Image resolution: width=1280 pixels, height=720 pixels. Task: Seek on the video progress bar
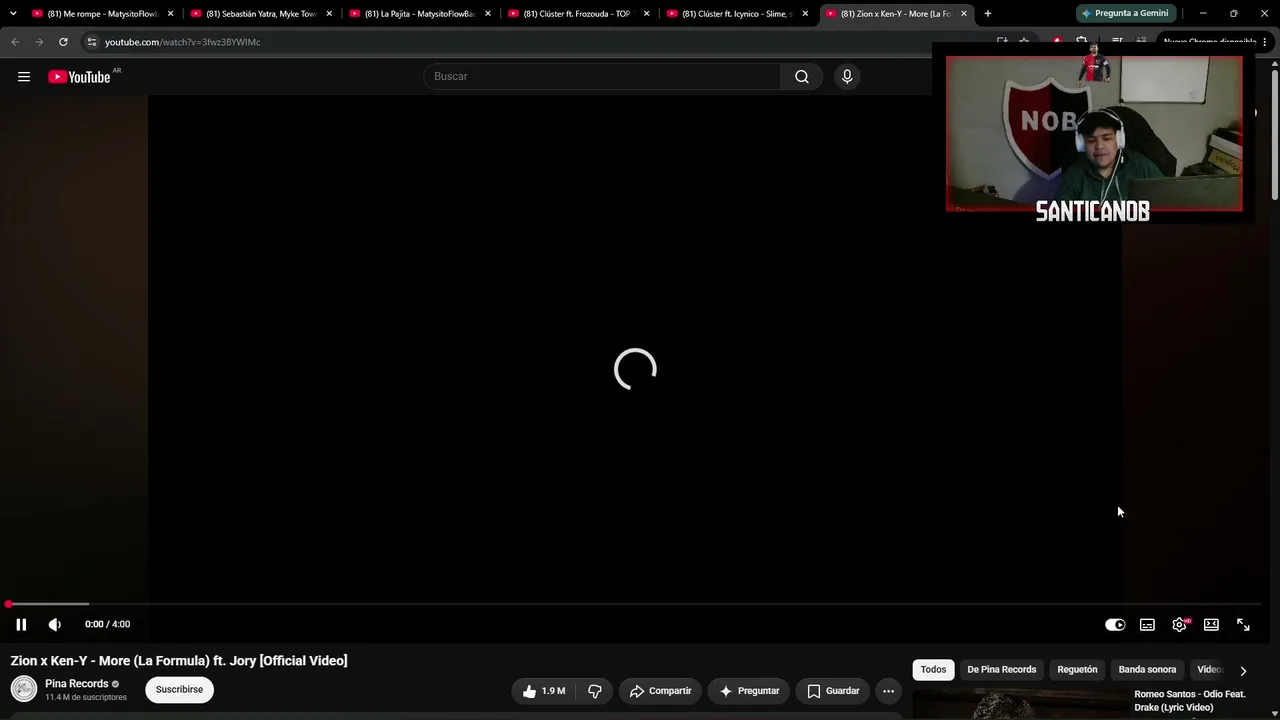click(x=635, y=604)
